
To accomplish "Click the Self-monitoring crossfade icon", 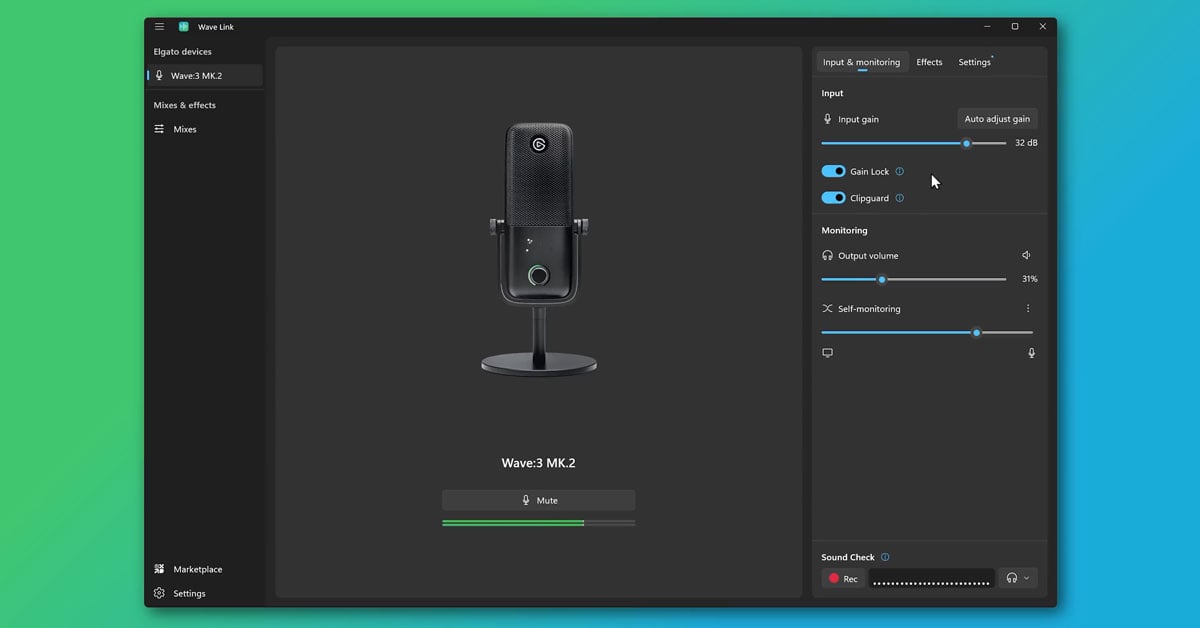I will pos(827,309).
